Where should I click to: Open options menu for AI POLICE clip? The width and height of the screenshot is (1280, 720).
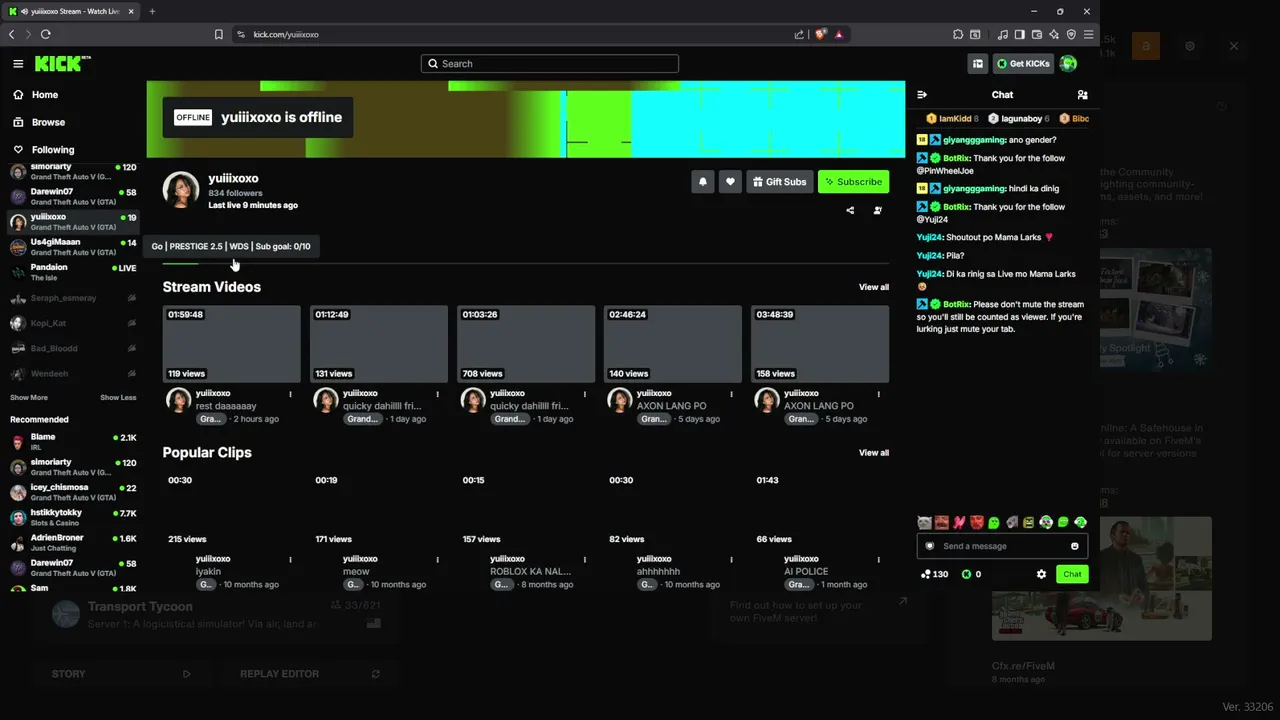pyautogui.click(x=879, y=560)
